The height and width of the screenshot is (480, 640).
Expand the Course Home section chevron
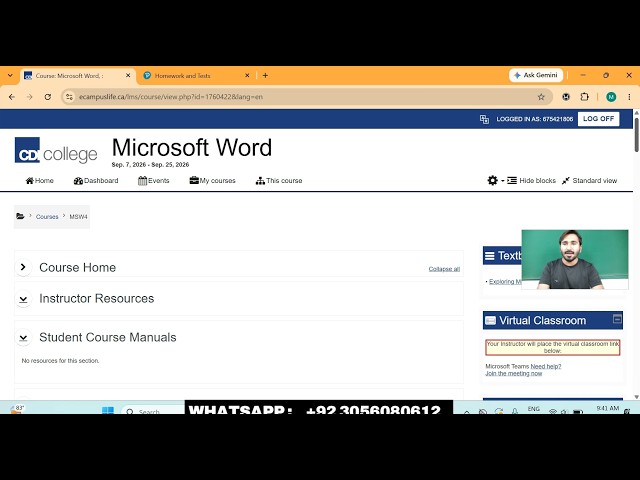pyautogui.click(x=23, y=267)
